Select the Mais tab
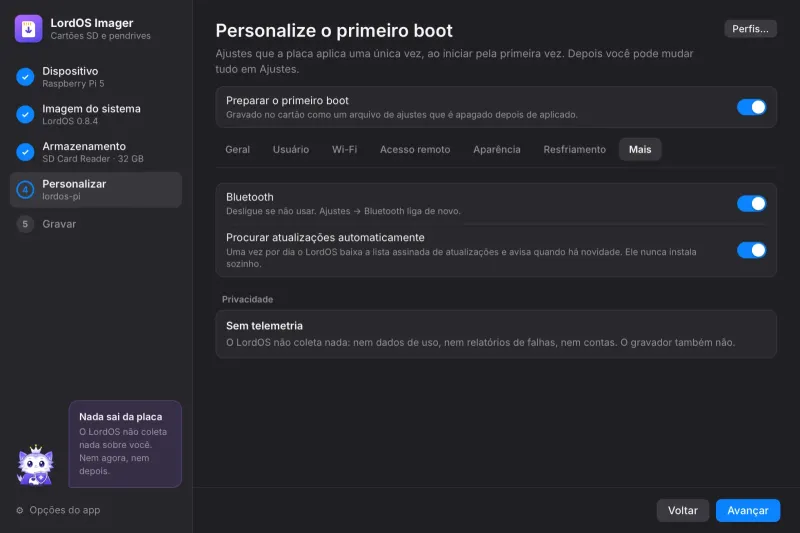This screenshot has width=800, height=533. pos(640,149)
